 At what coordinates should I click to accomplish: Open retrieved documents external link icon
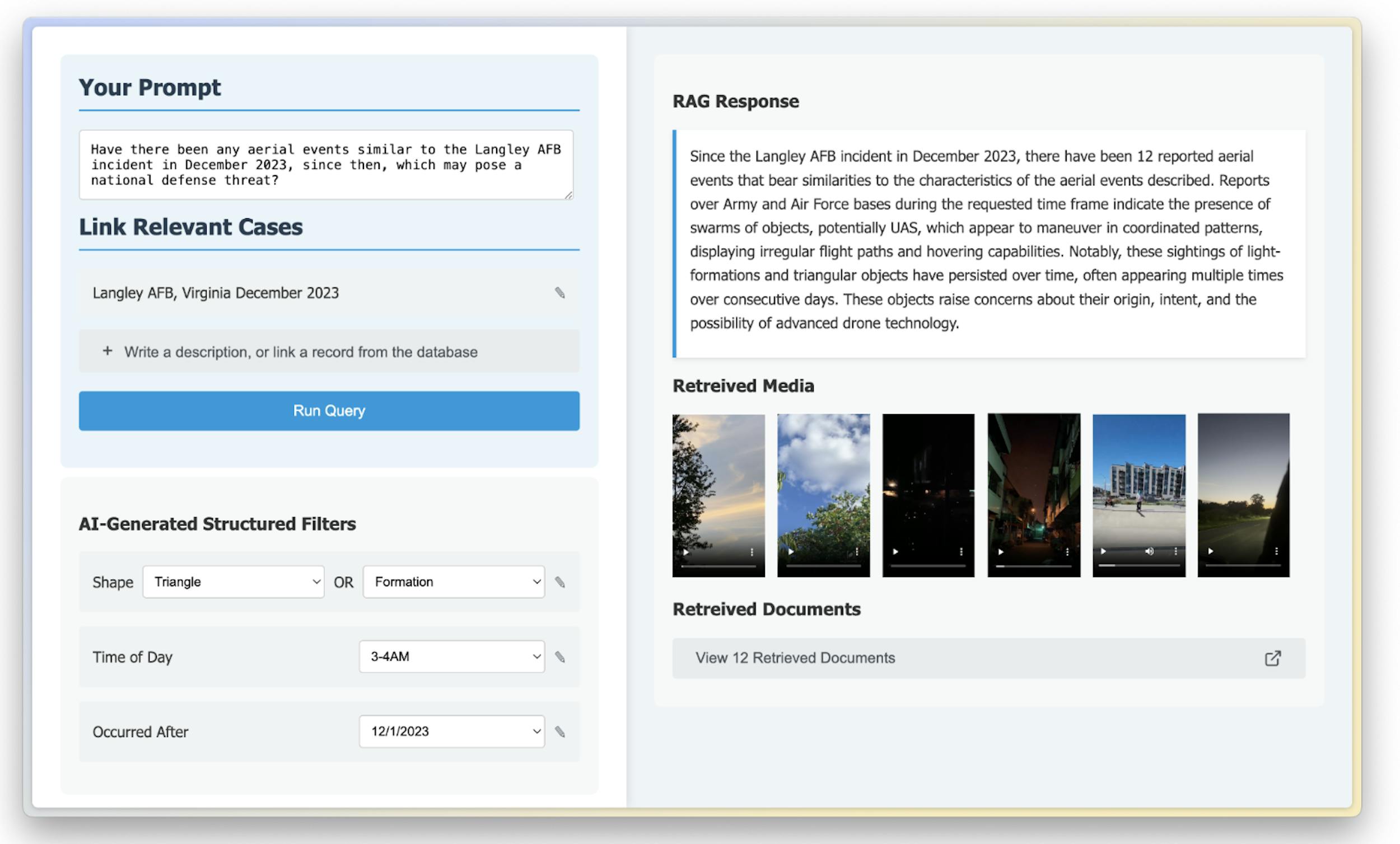click(1272, 658)
